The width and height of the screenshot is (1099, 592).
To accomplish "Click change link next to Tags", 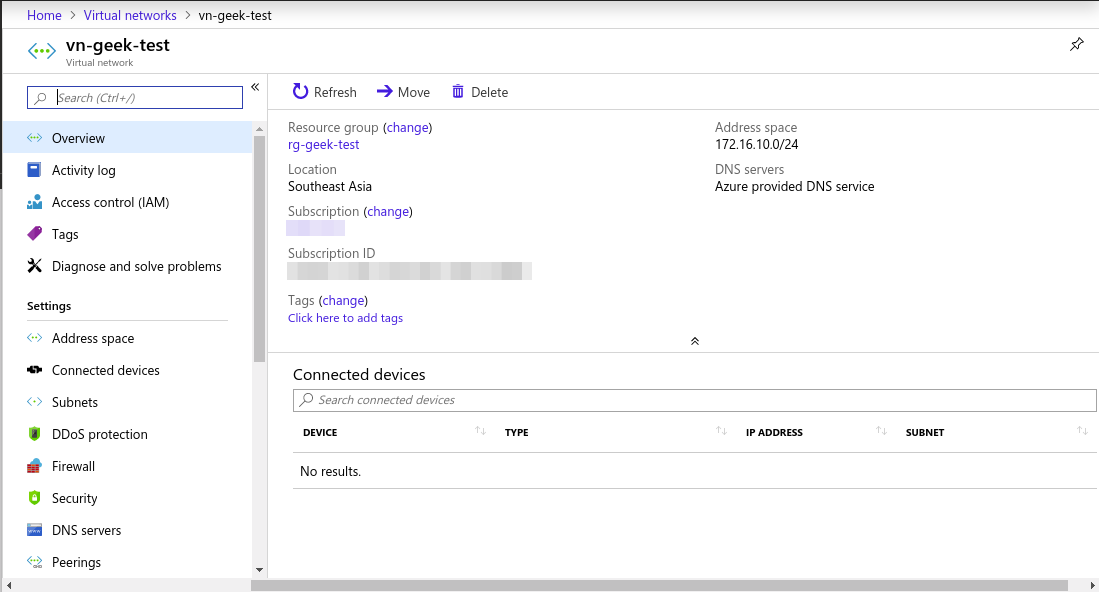I will pos(343,301).
